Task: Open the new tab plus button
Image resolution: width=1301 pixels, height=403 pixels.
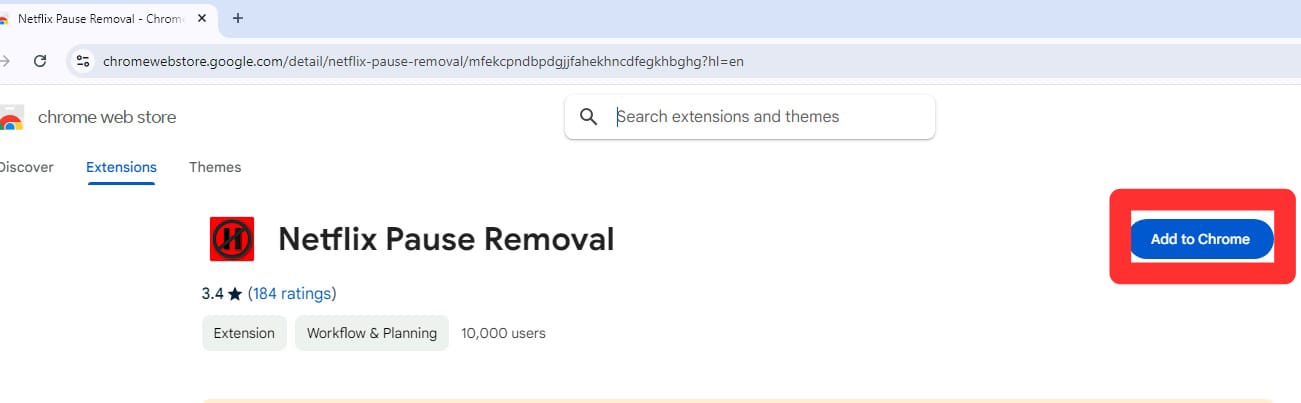Action: (x=237, y=19)
